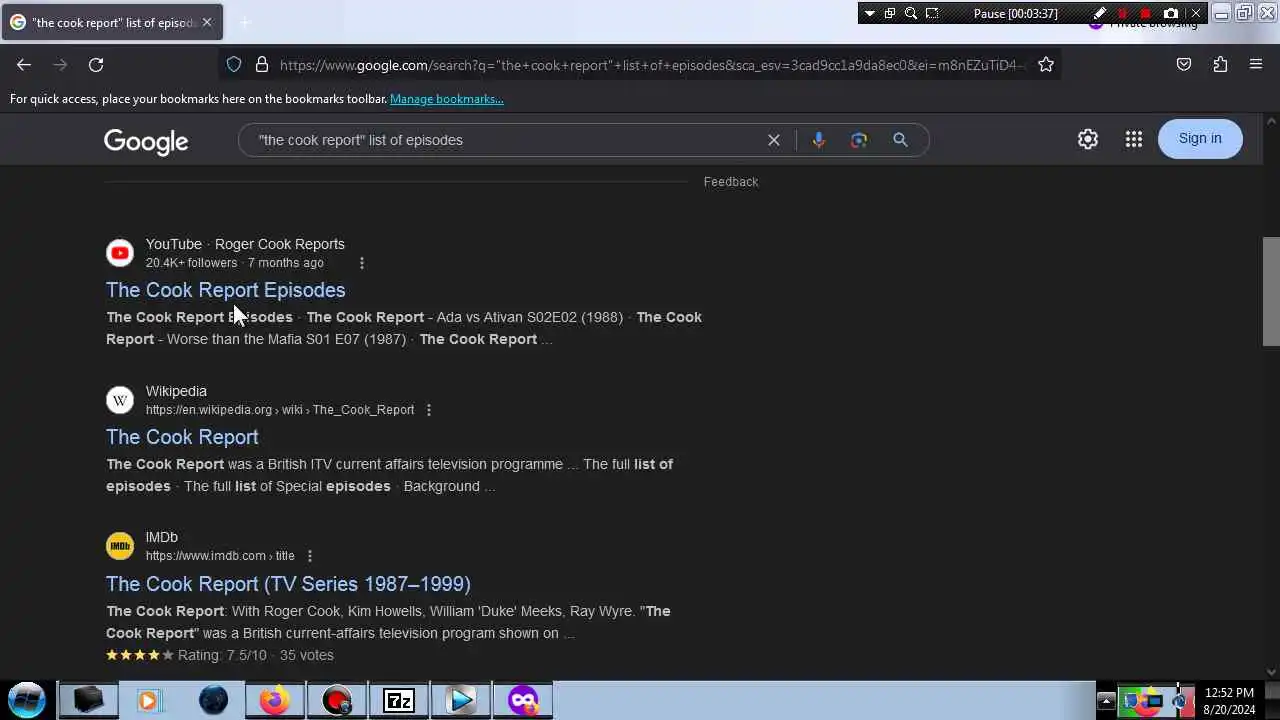Show site security padlock information
1280x720 pixels.
point(262,65)
